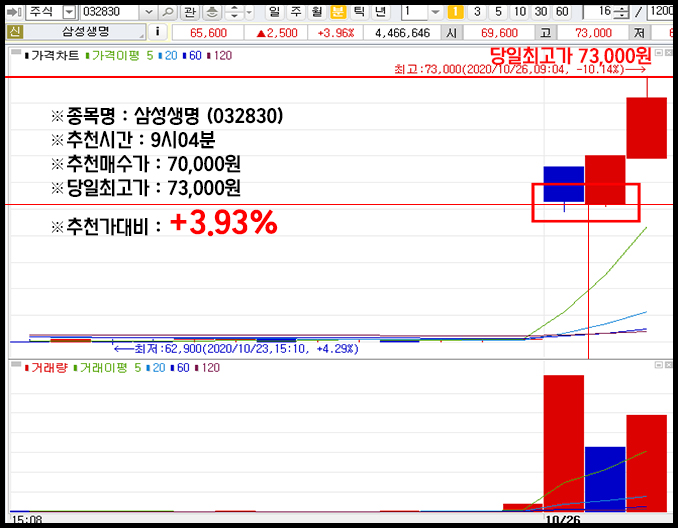The image size is (678, 528).
Task: Click the total count field showing 1200
Action: pos(661,12)
